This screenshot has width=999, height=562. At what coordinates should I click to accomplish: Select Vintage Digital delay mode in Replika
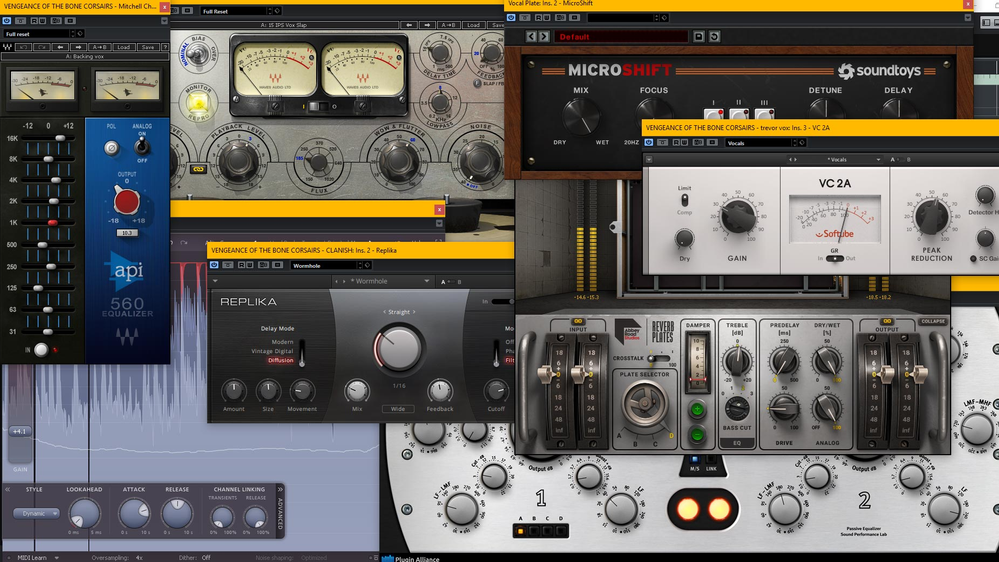(272, 351)
